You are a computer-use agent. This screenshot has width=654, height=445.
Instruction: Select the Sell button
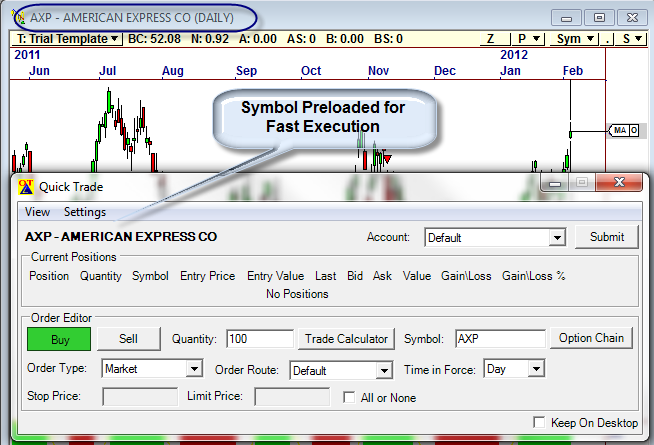128,339
